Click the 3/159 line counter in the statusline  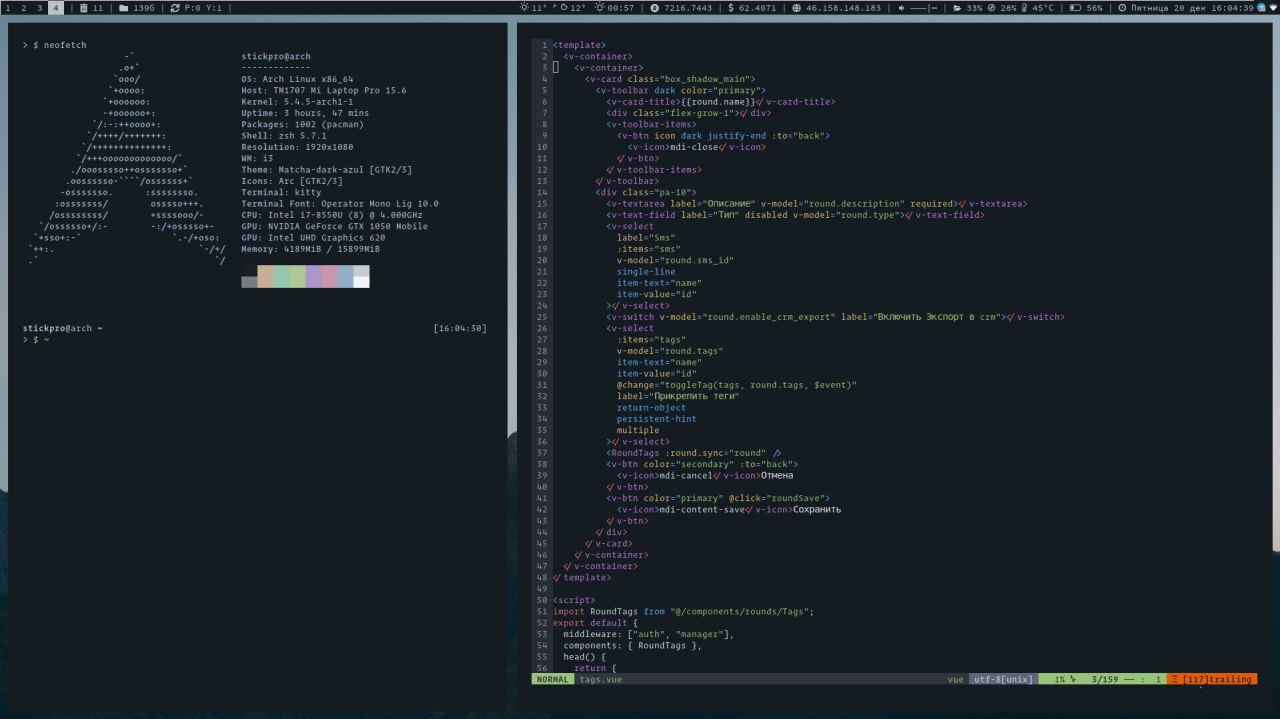pyautogui.click(x=1105, y=679)
